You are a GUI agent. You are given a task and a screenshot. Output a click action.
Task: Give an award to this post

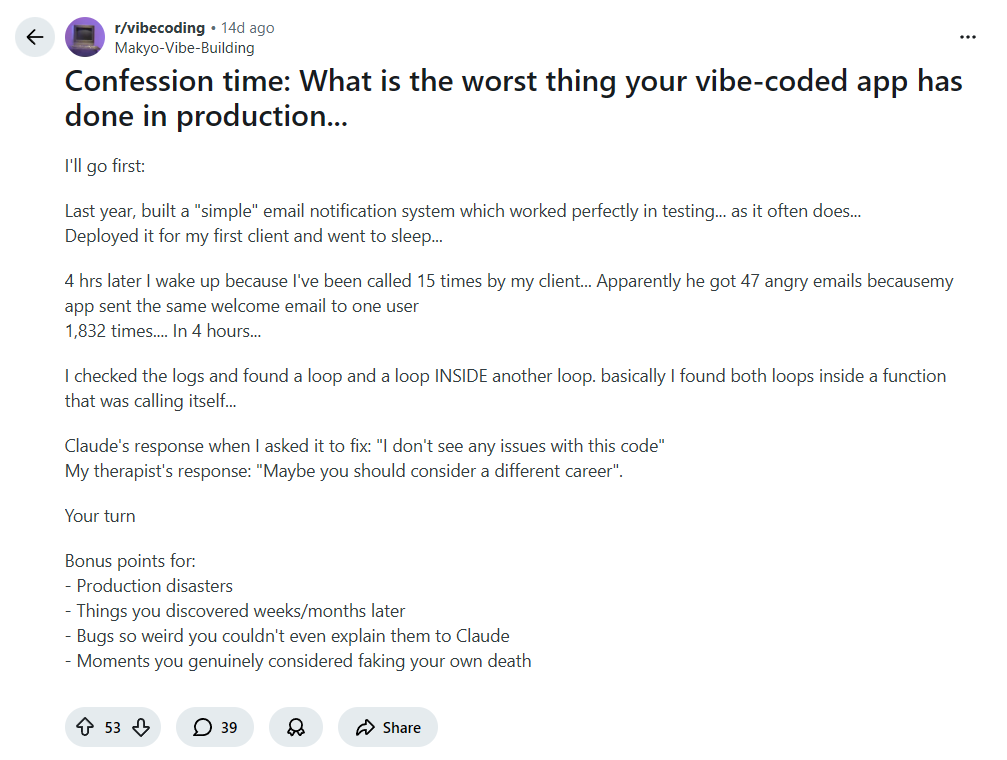pos(296,727)
